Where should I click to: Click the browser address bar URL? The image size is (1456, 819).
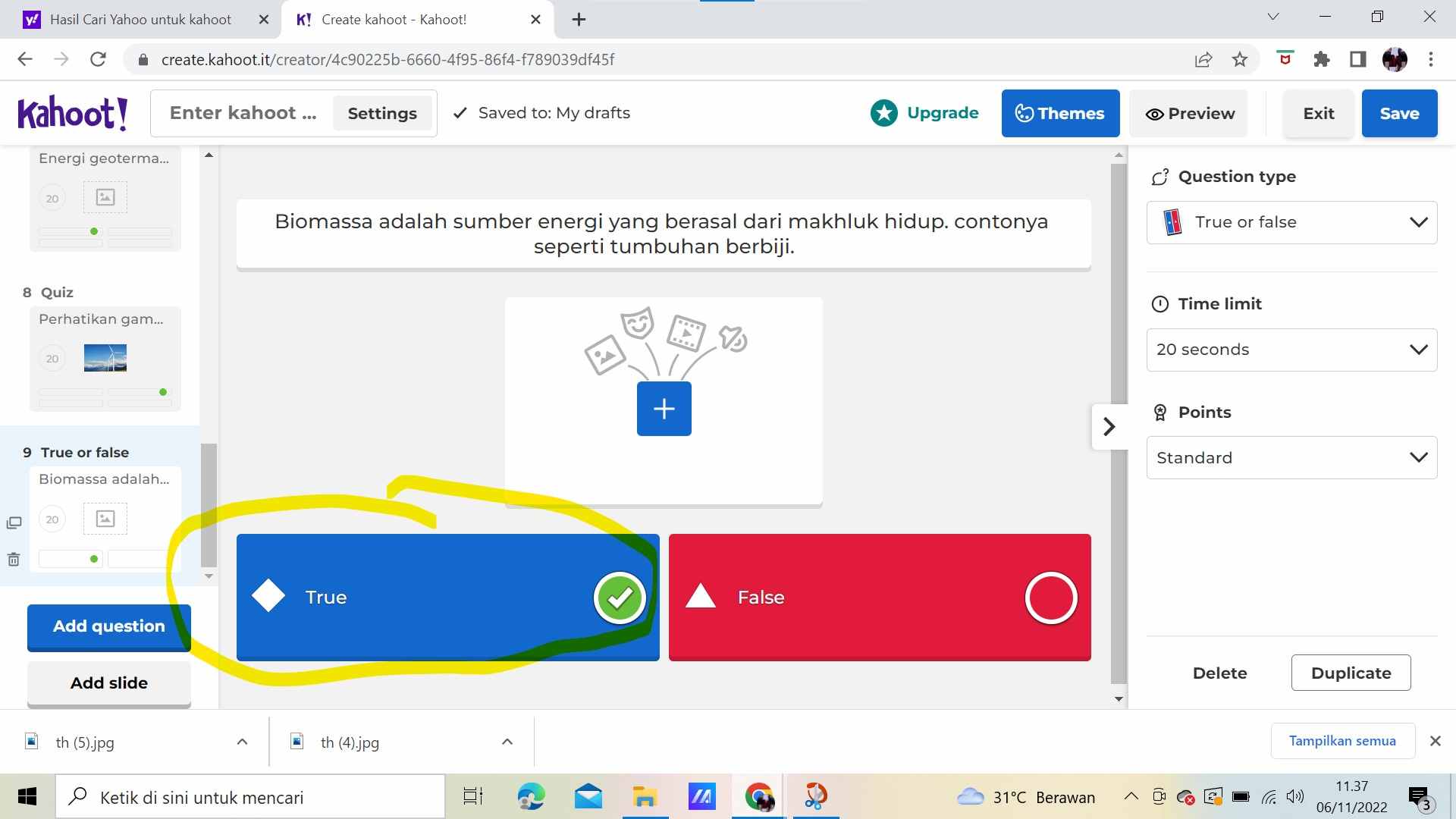tap(388, 59)
